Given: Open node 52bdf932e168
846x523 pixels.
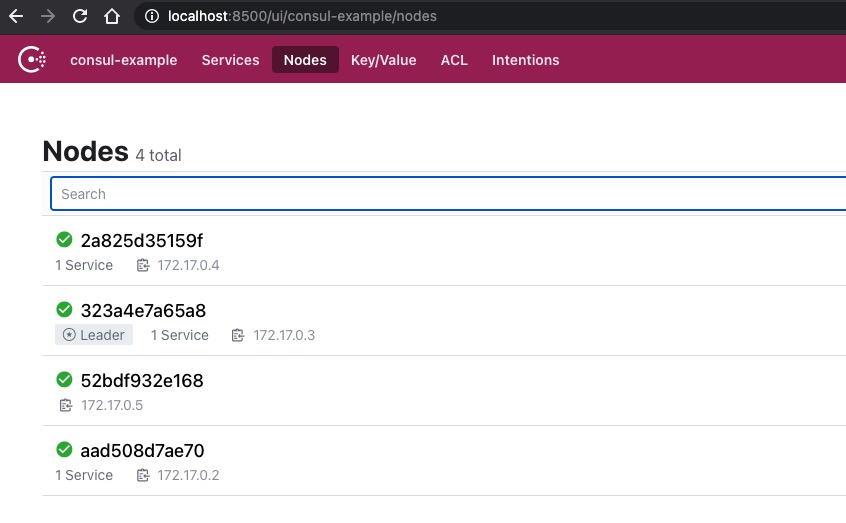Looking at the screenshot, I should pyautogui.click(x=142, y=381).
